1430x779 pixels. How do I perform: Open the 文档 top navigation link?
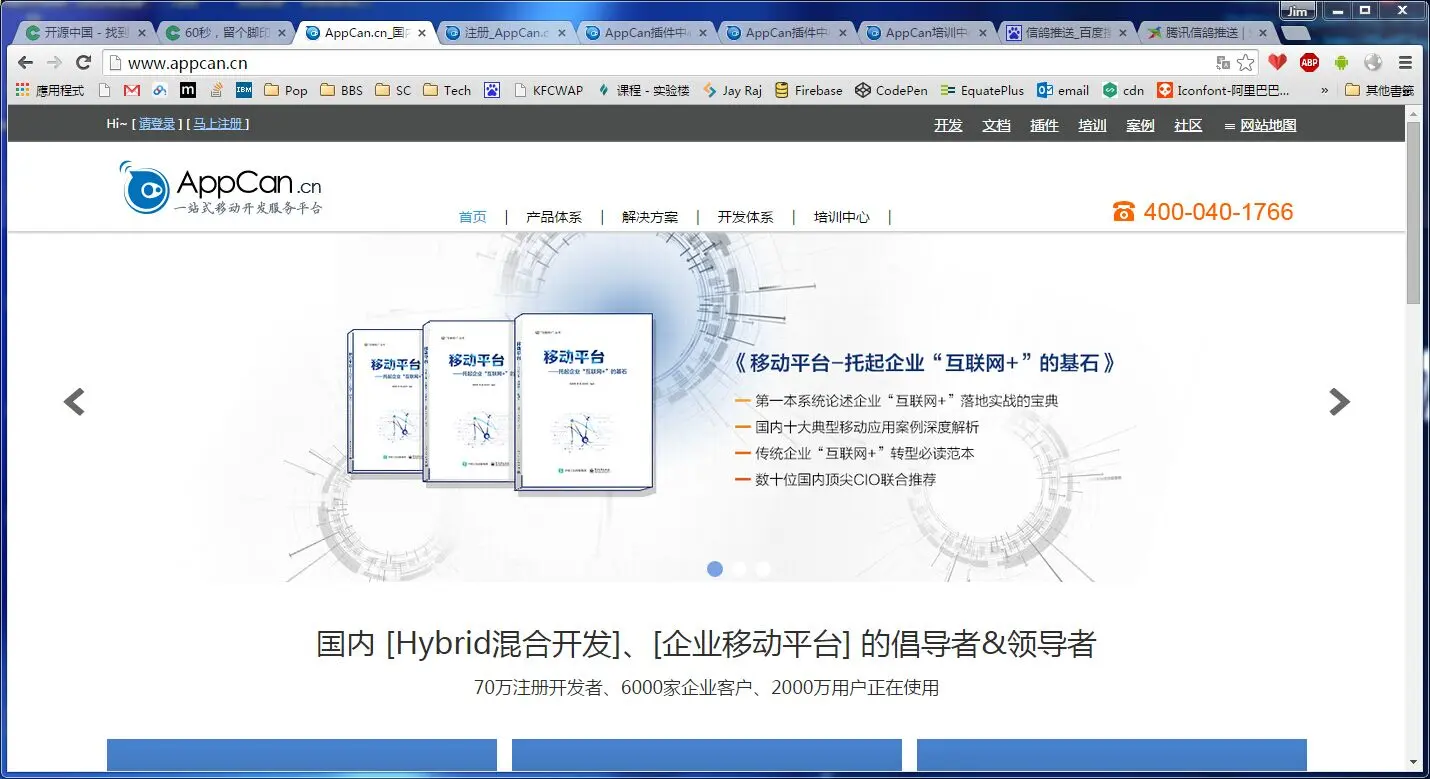tap(996, 125)
